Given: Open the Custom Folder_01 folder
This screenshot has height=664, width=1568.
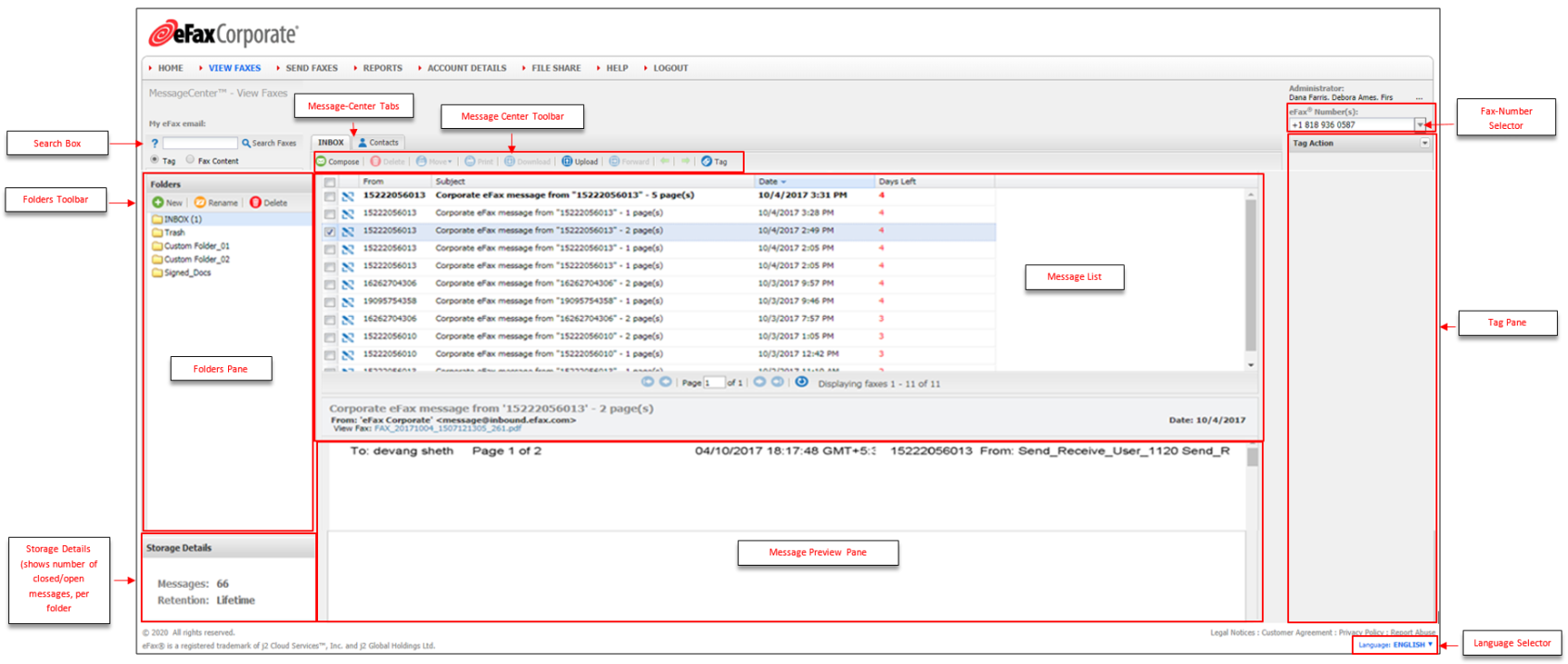Looking at the screenshot, I should pos(191,246).
